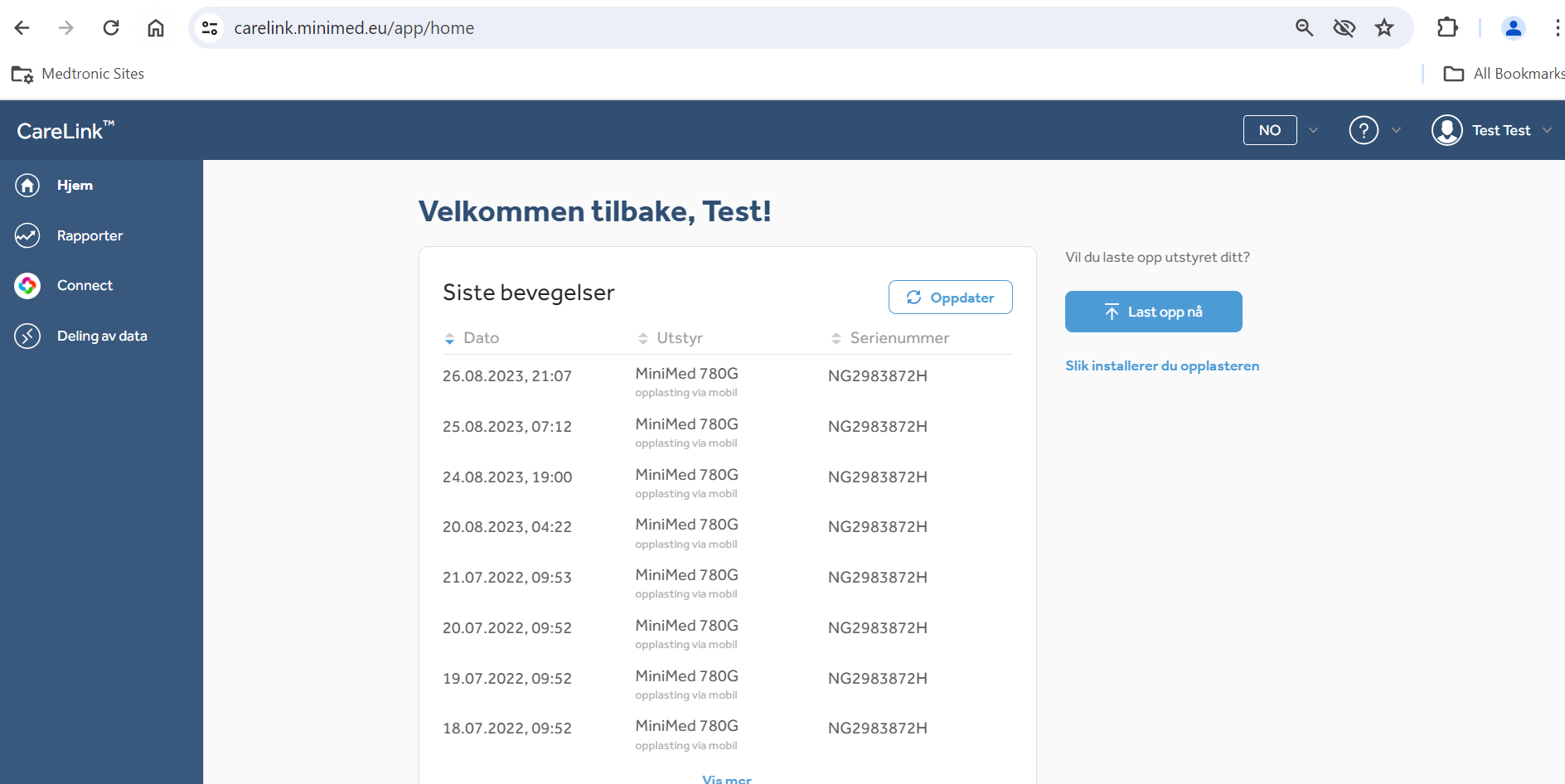Image resolution: width=1565 pixels, height=784 pixels.
Task: Click the Dato column header text
Action: [482, 338]
